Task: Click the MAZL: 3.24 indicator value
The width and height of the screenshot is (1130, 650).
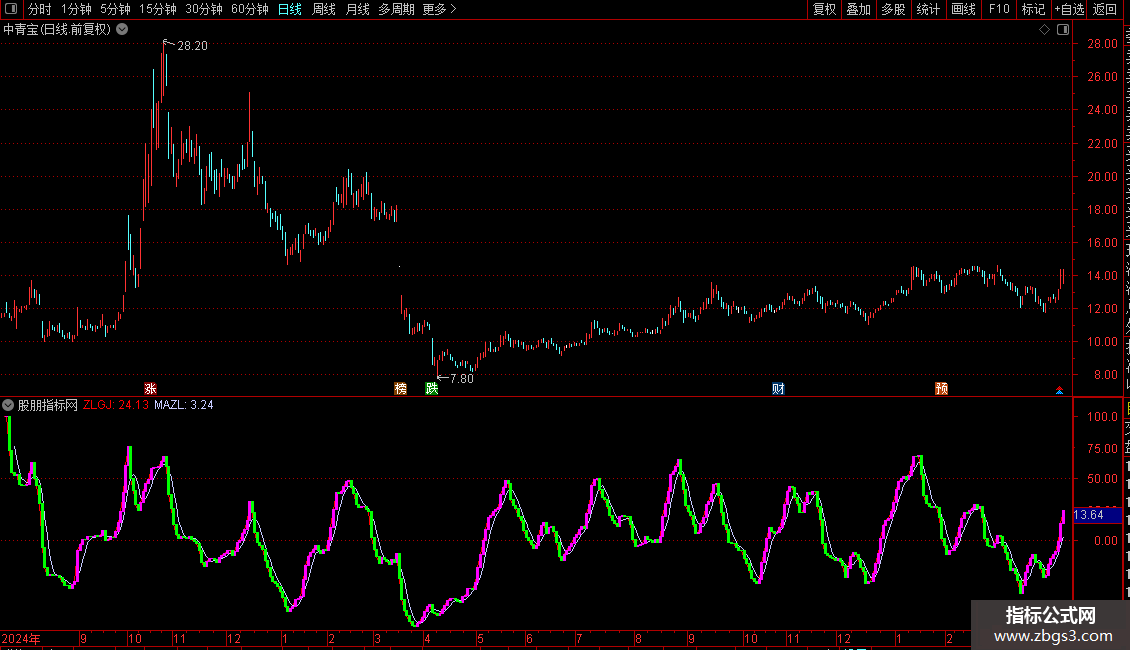Action: [x=184, y=405]
